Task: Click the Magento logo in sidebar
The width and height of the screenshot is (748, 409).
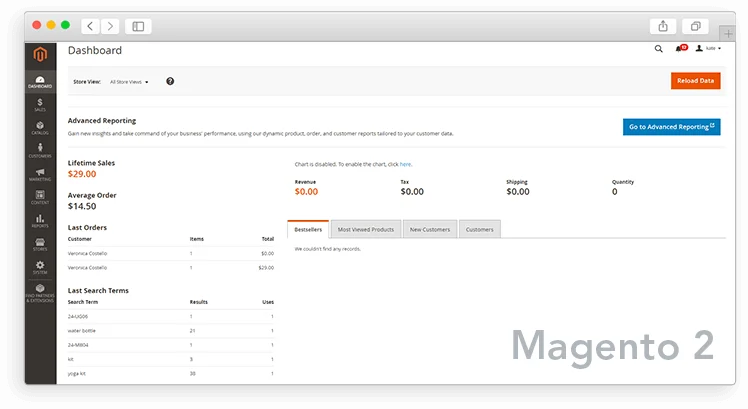Action: (40, 54)
